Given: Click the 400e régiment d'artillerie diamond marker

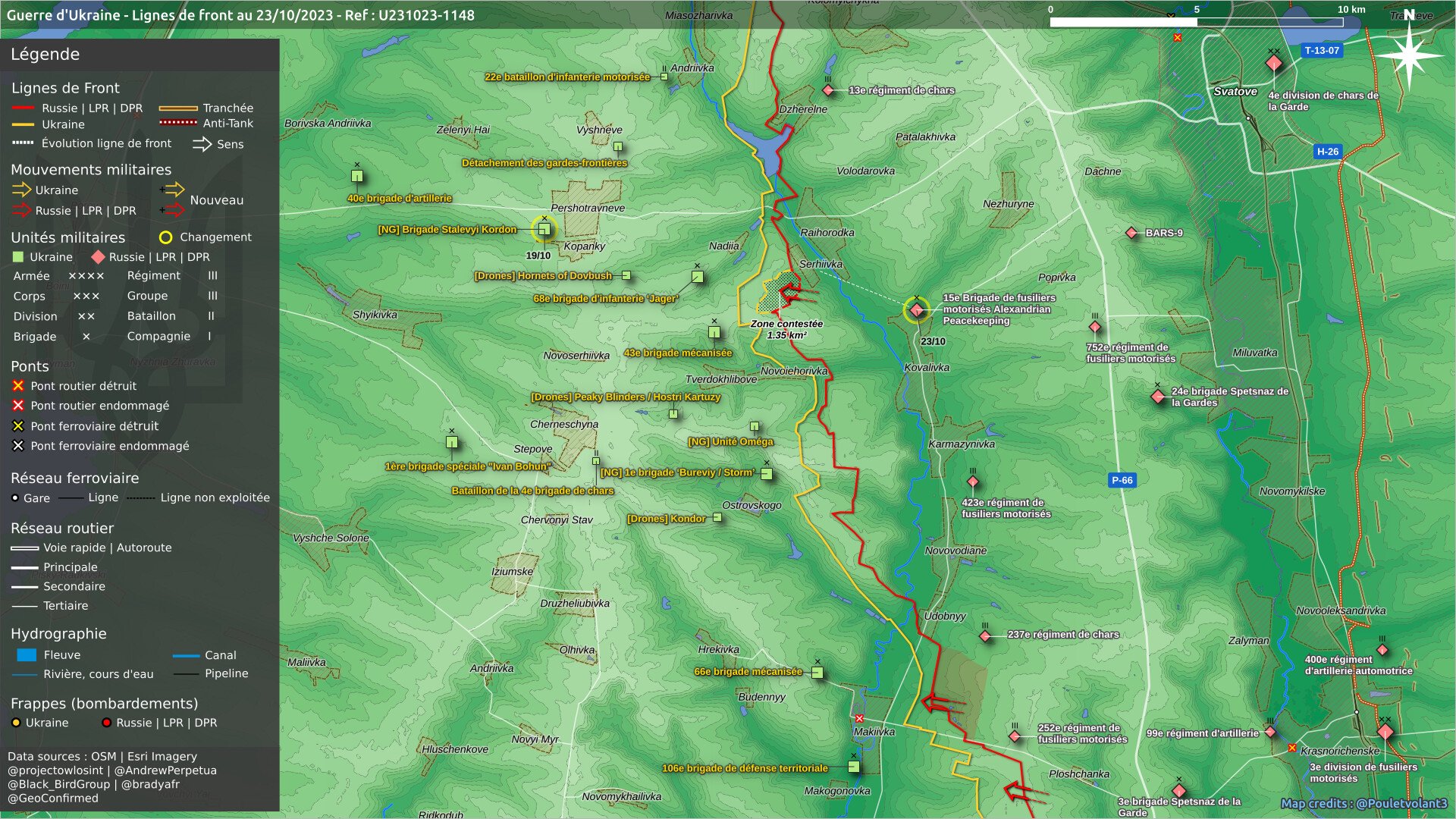Looking at the screenshot, I should coord(1382,650).
